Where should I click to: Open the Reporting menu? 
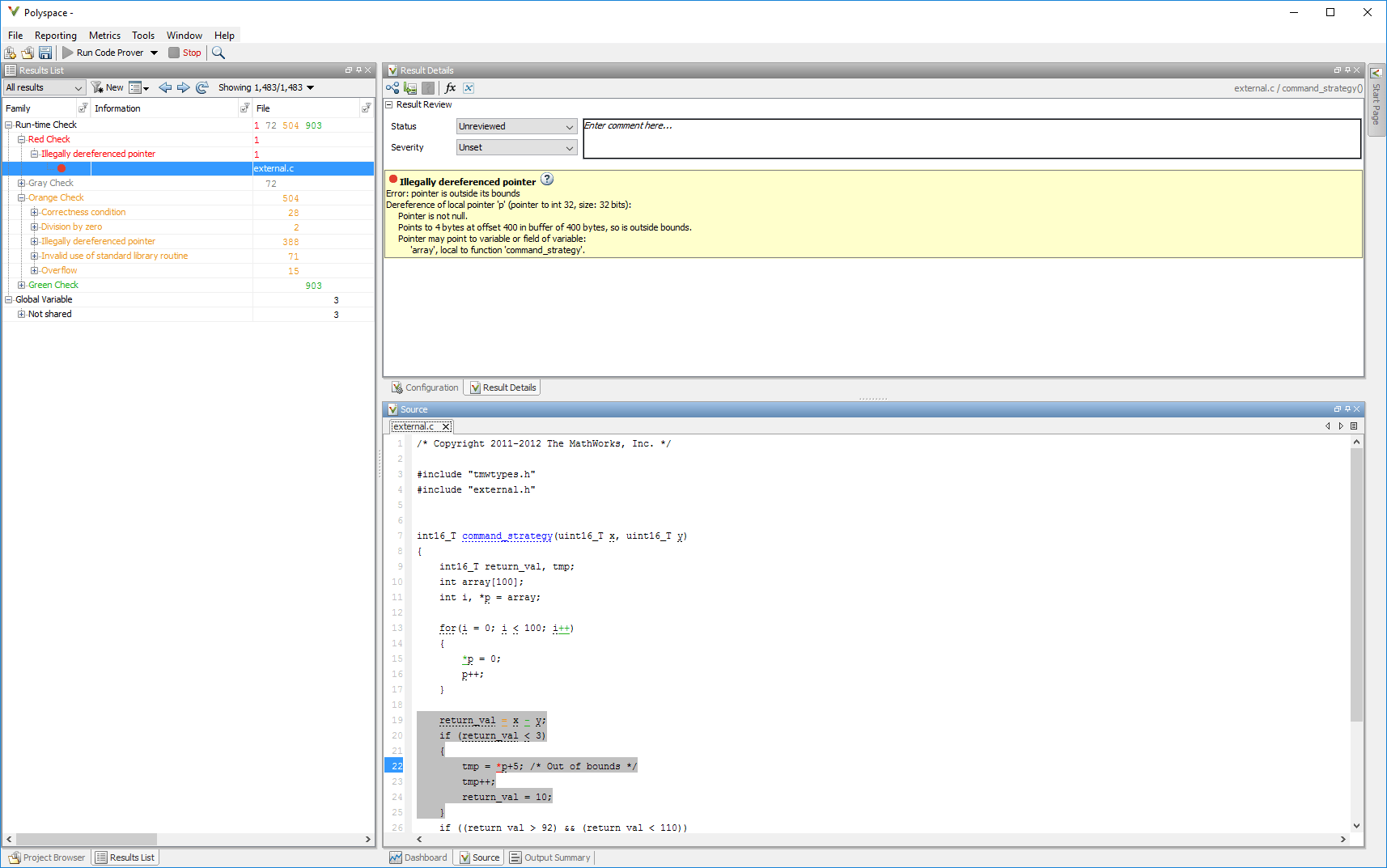55,36
